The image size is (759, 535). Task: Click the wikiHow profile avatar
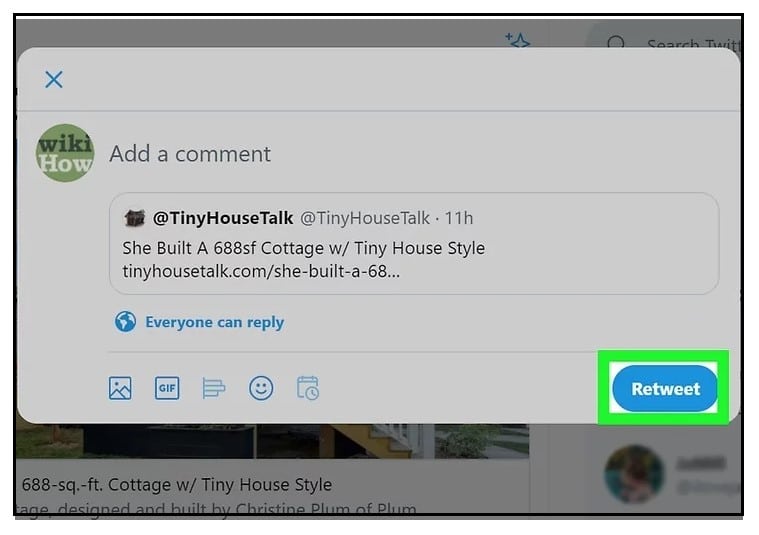point(65,153)
